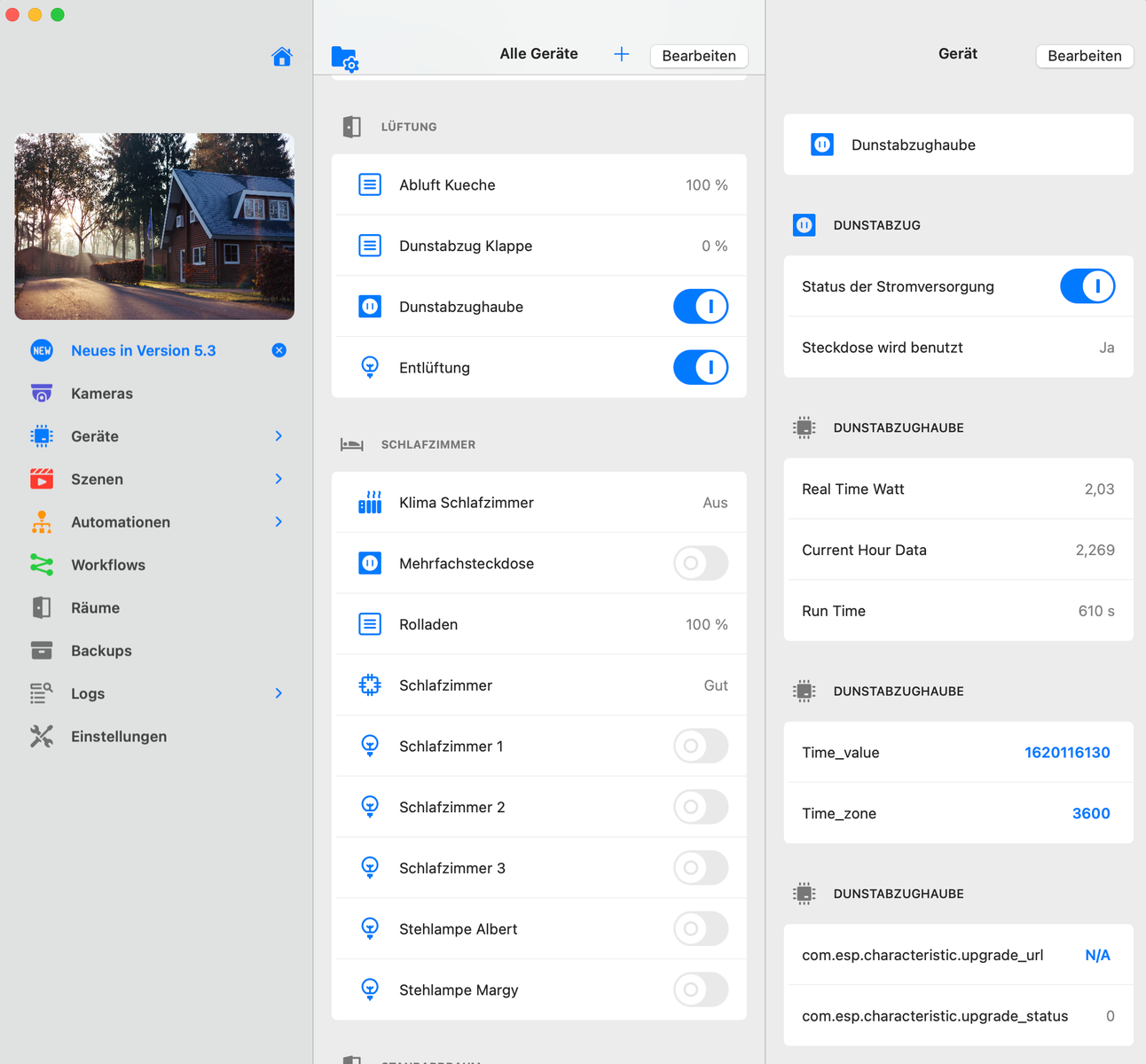Click Bearbeiten in the Alle Geräte panel
Viewport: 1146px width, 1064px height.
pyautogui.click(x=698, y=56)
